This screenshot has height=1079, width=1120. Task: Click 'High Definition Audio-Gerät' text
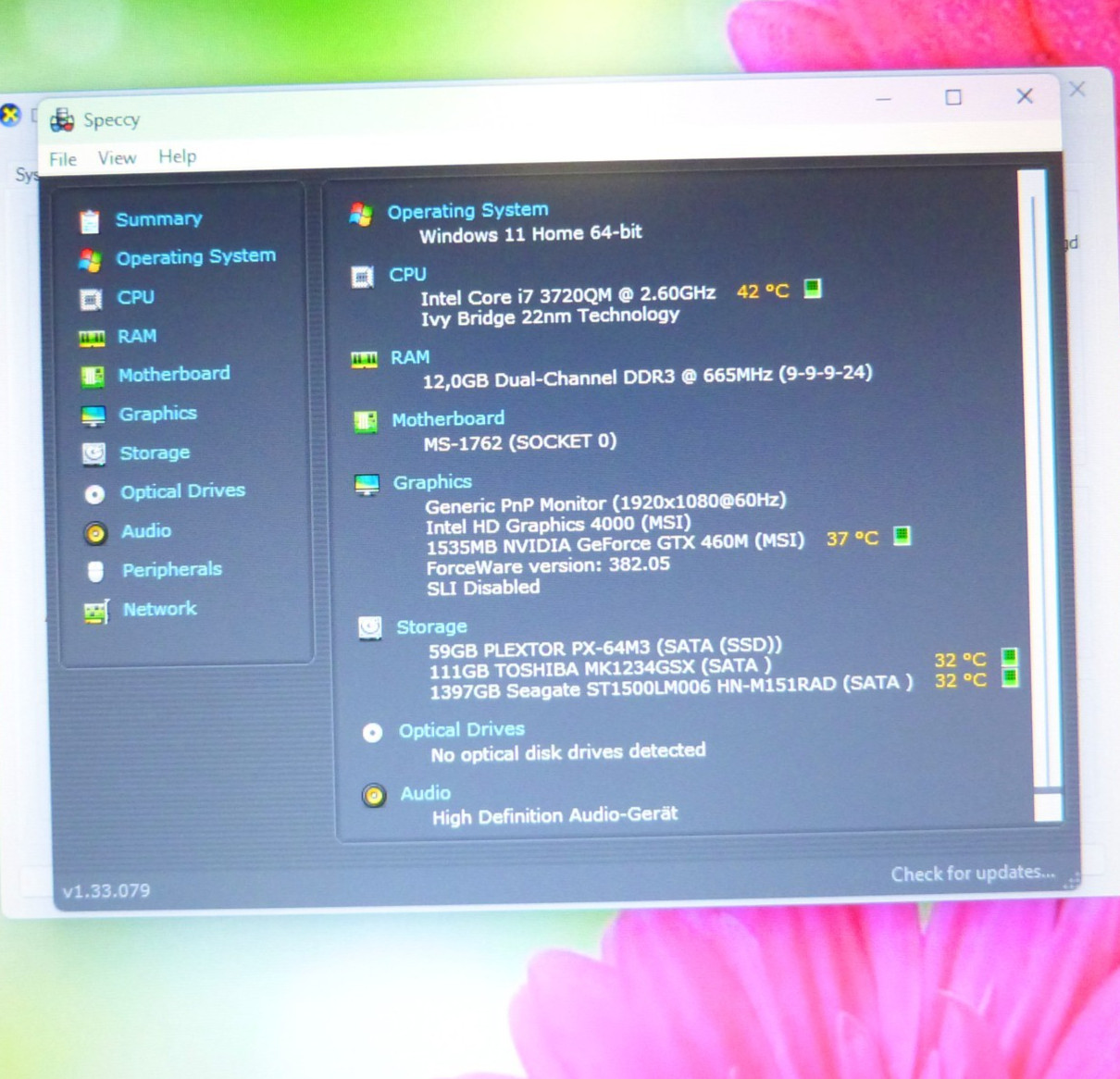[x=554, y=815]
